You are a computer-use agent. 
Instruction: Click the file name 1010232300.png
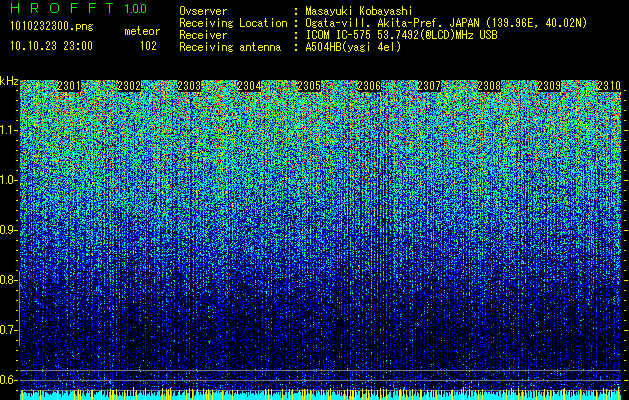point(52,27)
